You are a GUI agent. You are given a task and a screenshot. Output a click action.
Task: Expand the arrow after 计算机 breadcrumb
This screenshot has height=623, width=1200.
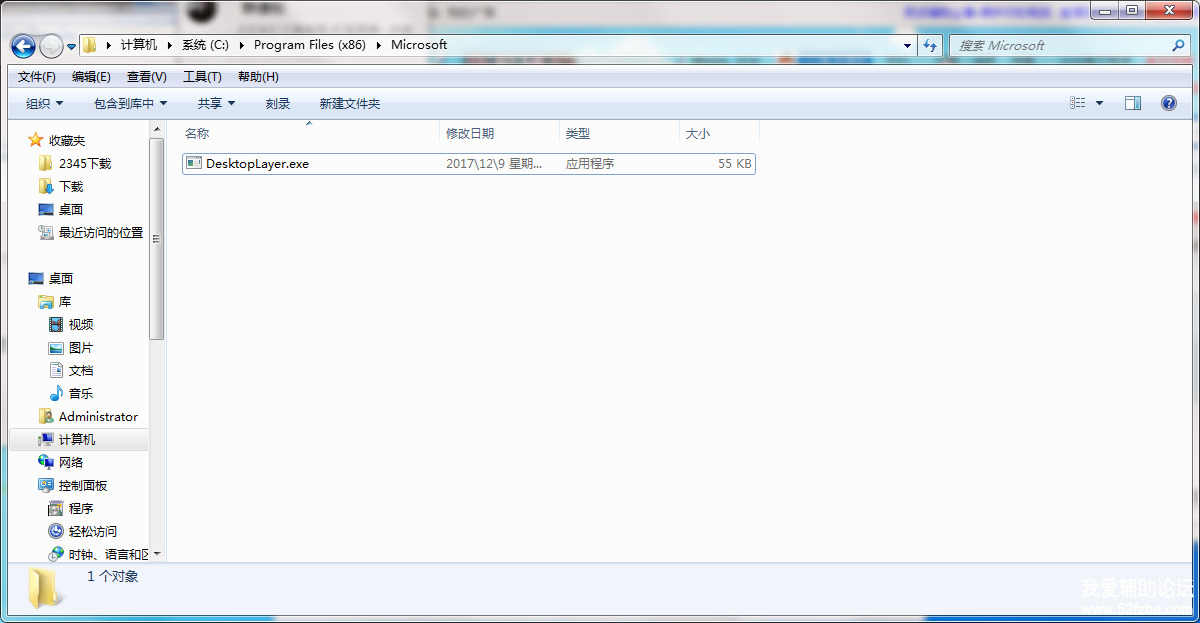pyautogui.click(x=170, y=45)
